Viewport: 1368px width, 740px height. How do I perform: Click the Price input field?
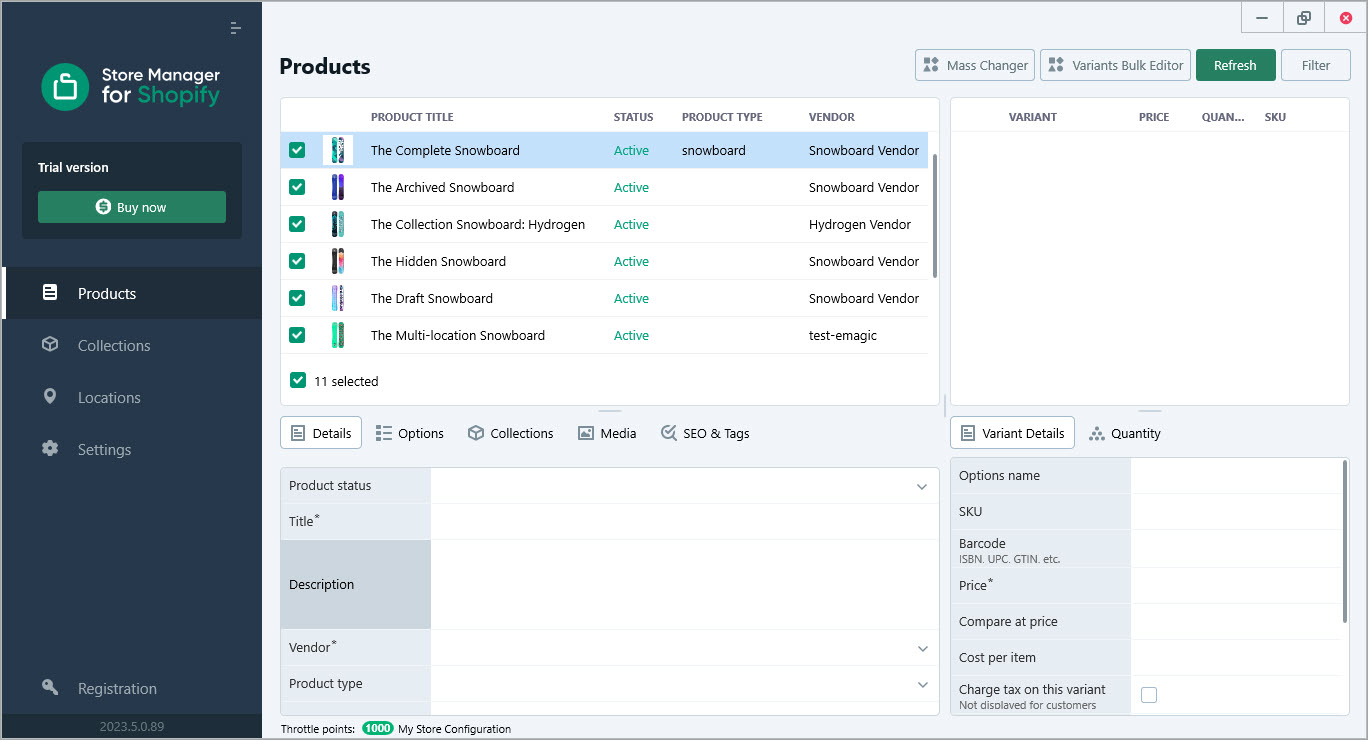(1236, 586)
